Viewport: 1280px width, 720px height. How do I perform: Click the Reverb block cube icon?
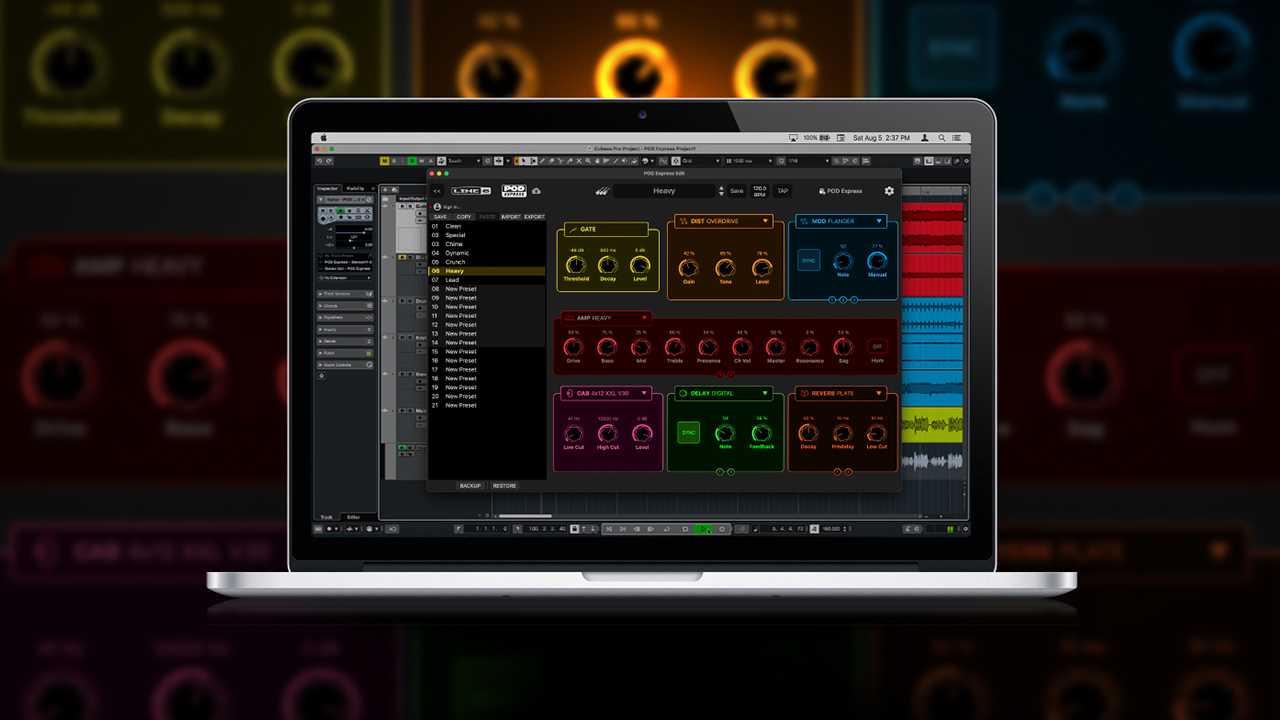[804, 394]
